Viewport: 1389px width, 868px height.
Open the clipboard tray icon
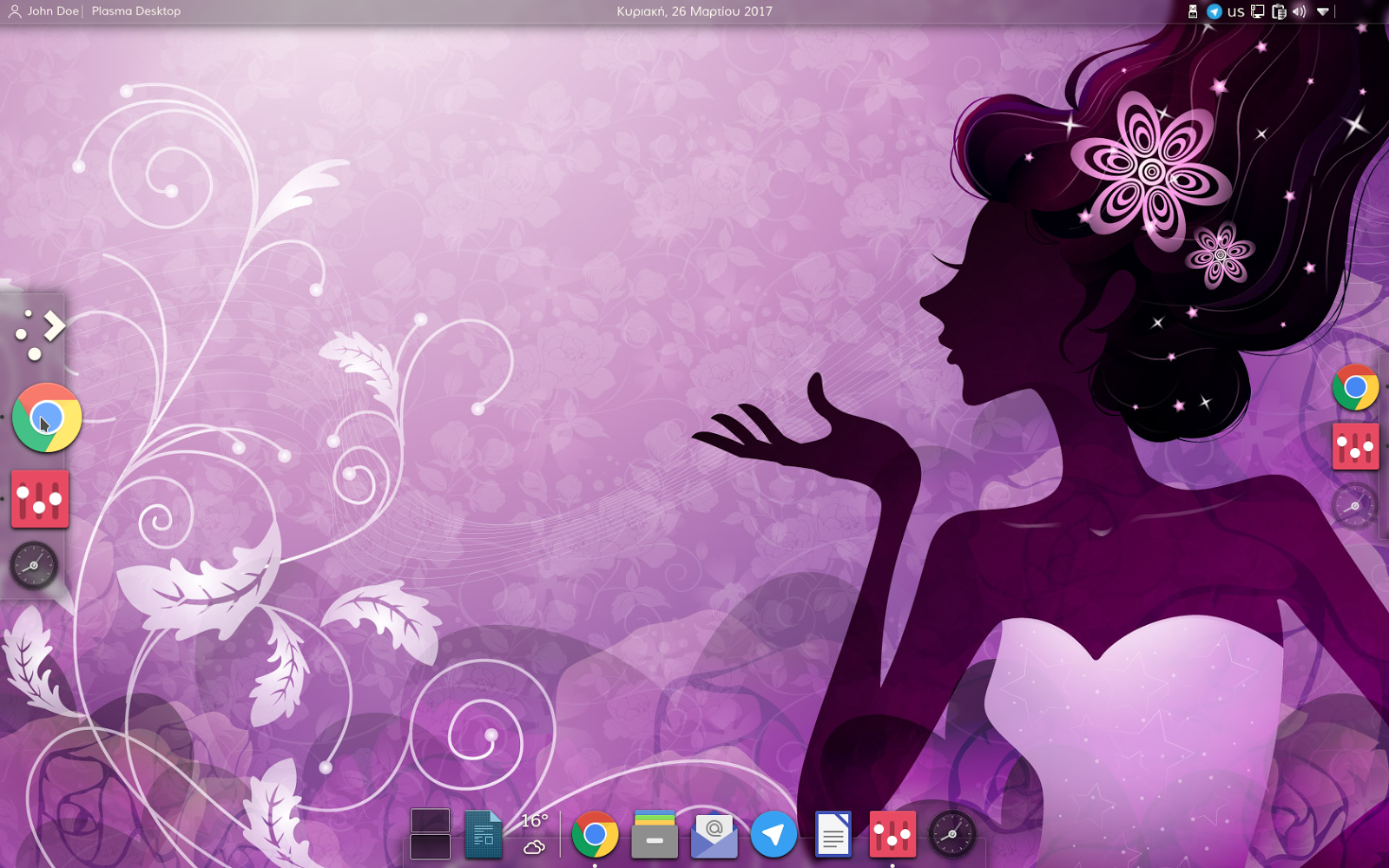tap(1279, 11)
